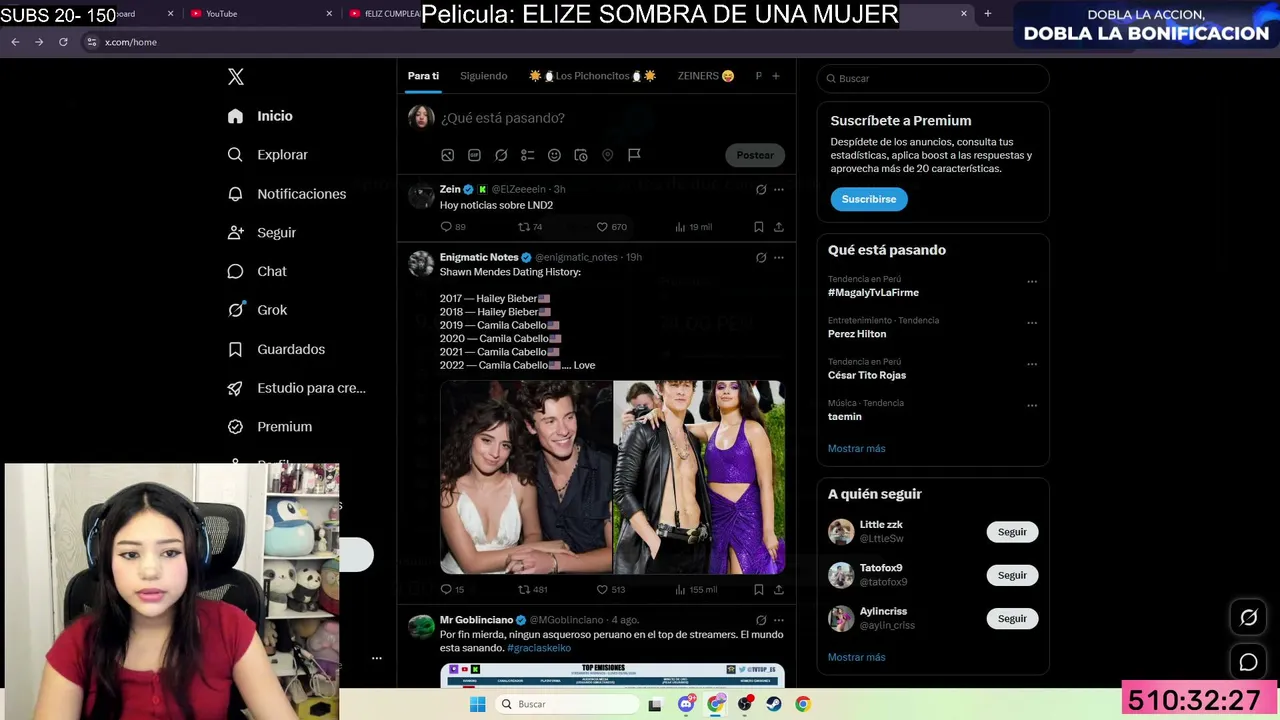1280x720 pixels.
Task: Add a new timeline tab with plus icon
Action: [775, 76]
